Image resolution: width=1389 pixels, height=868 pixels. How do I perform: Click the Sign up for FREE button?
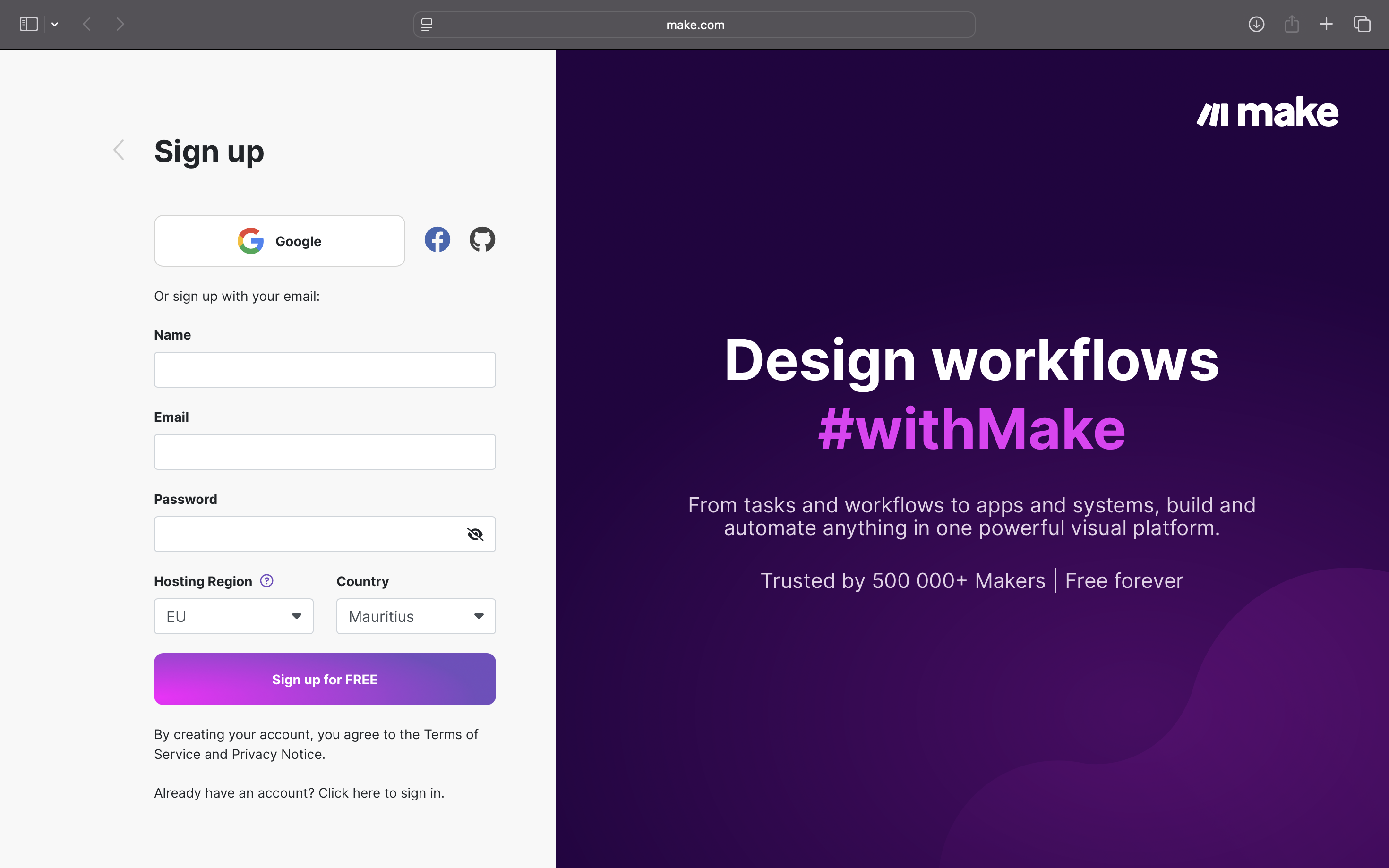coord(325,679)
